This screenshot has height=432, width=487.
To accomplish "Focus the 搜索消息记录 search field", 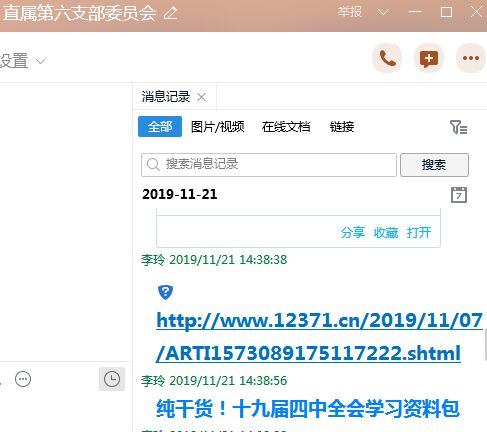I will click(269, 165).
